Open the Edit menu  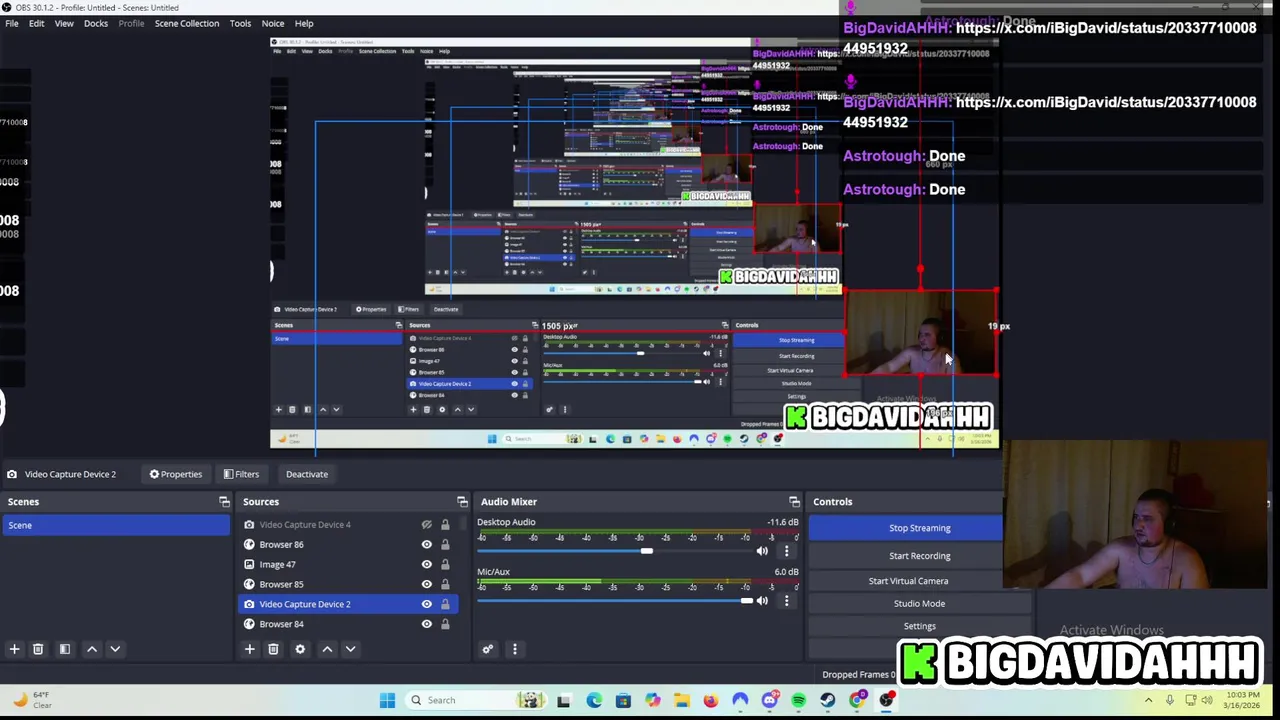click(x=36, y=23)
